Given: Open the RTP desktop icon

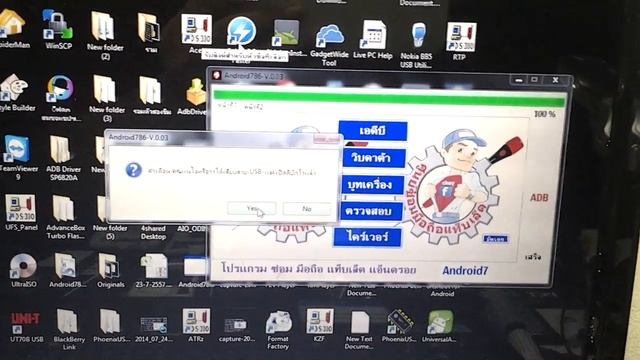Looking at the screenshot, I should tap(460, 41).
